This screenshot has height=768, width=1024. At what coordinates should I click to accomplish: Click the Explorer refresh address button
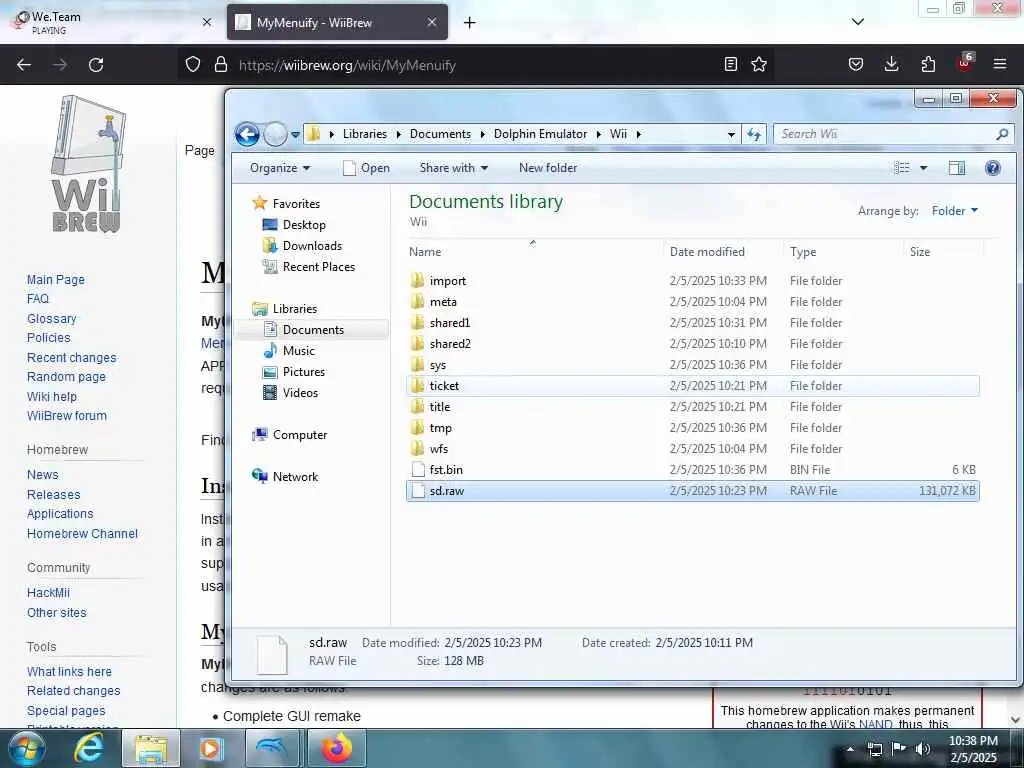click(x=754, y=135)
